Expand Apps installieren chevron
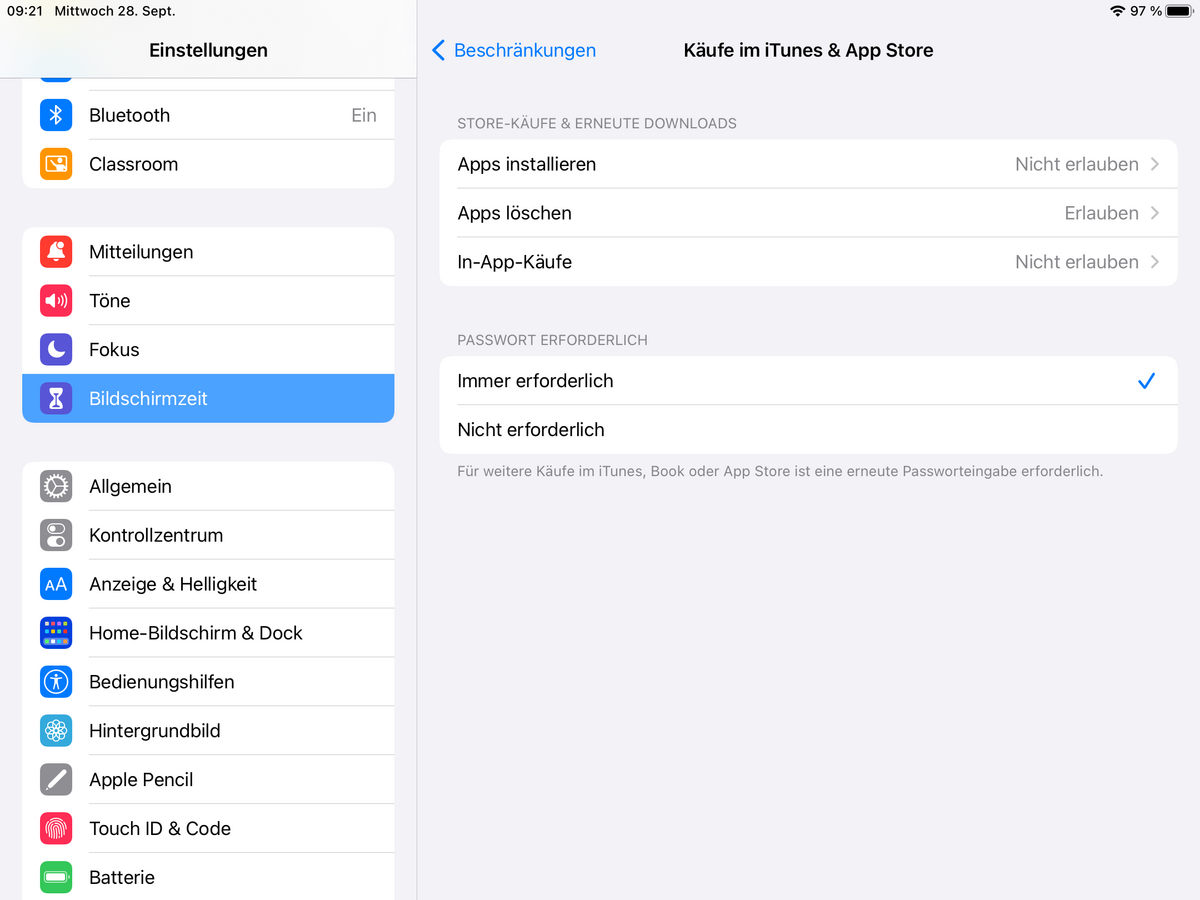The height and width of the screenshot is (900, 1200). pos(1155,164)
